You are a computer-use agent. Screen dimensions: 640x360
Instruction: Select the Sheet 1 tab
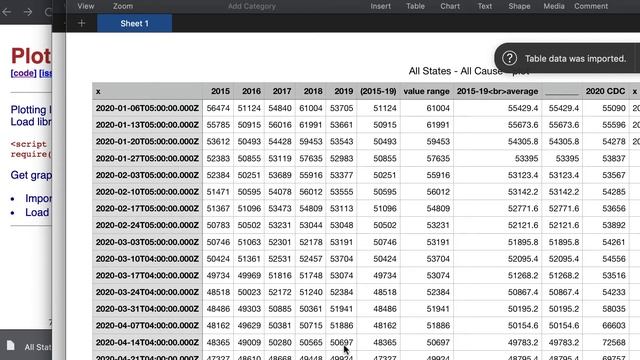[134, 23]
